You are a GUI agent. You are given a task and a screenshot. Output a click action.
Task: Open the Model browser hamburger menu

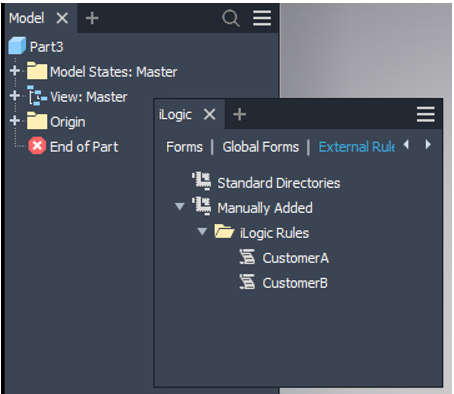click(x=262, y=18)
